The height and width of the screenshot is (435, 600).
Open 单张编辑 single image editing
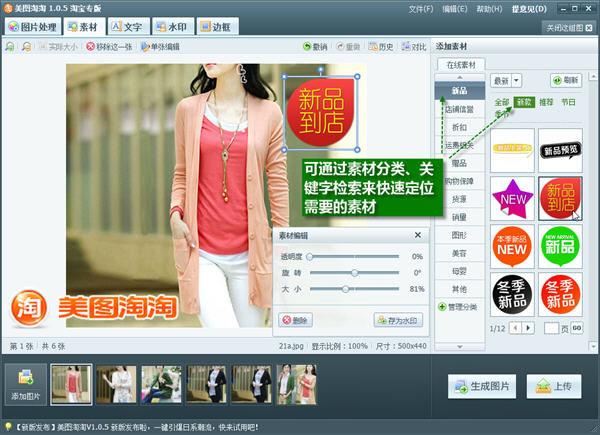(x=160, y=47)
